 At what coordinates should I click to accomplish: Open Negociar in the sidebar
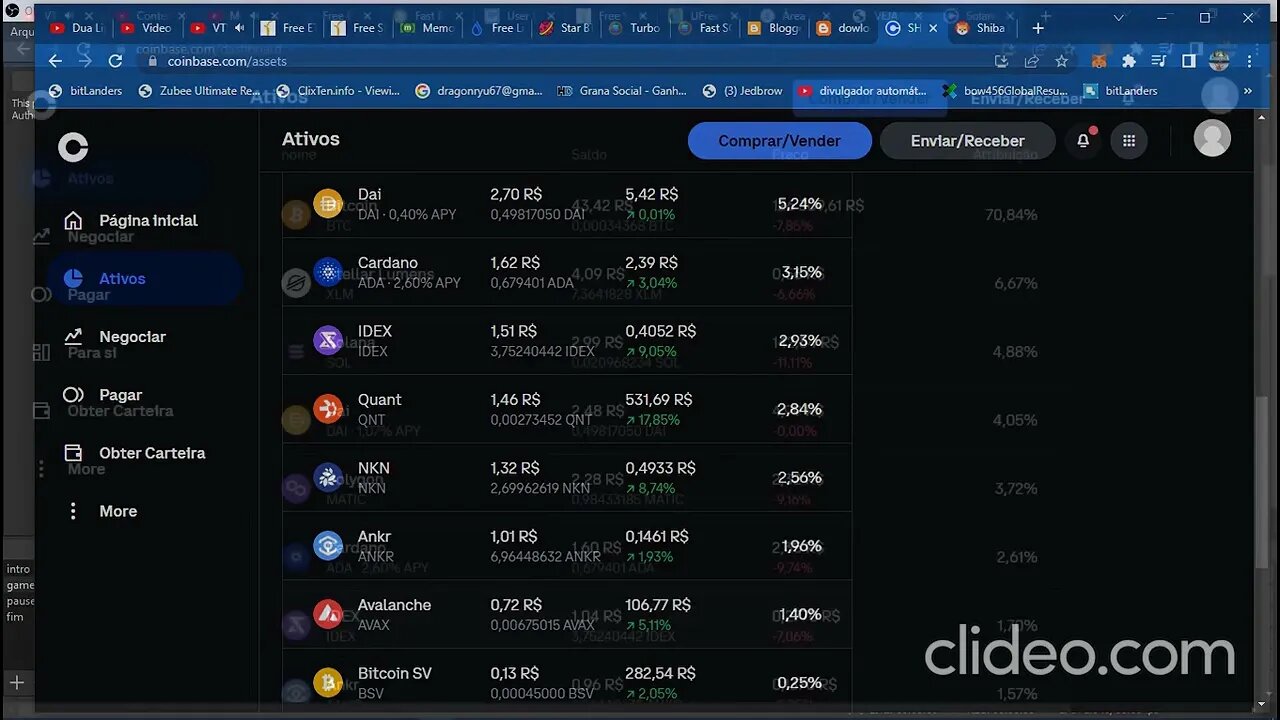point(132,336)
